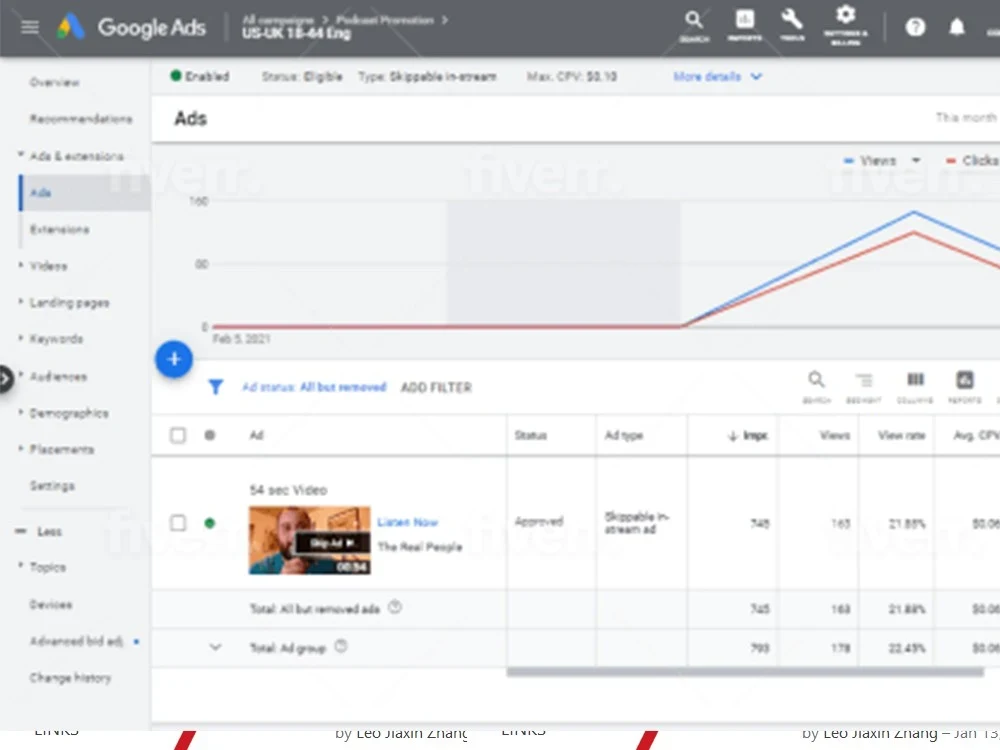
Task: Expand Placements sidebar section
Action: (20, 448)
